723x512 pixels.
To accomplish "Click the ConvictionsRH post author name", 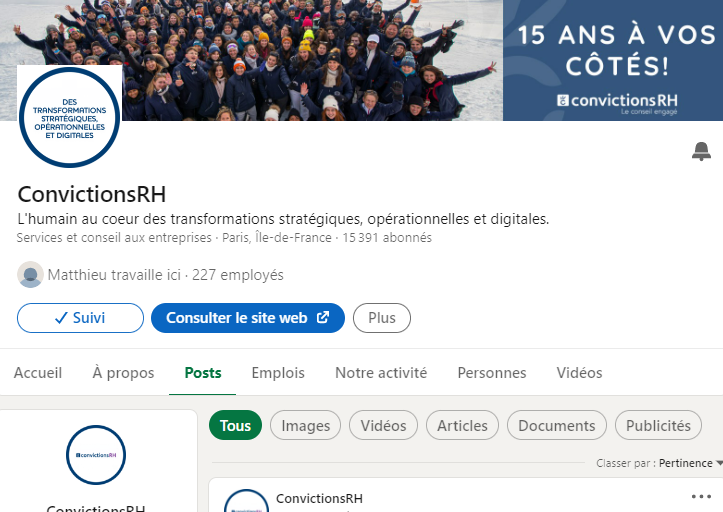I will click(x=319, y=499).
